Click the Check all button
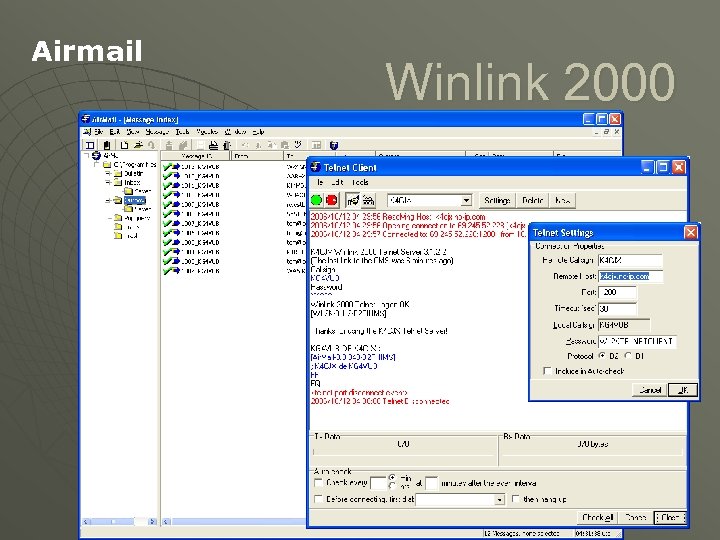 (x=597, y=518)
